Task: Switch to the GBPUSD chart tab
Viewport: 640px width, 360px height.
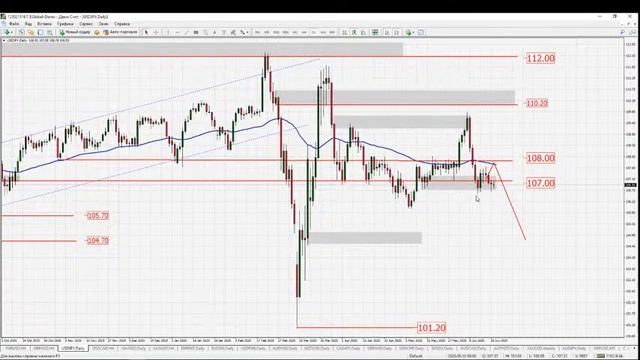Action: point(44,349)
